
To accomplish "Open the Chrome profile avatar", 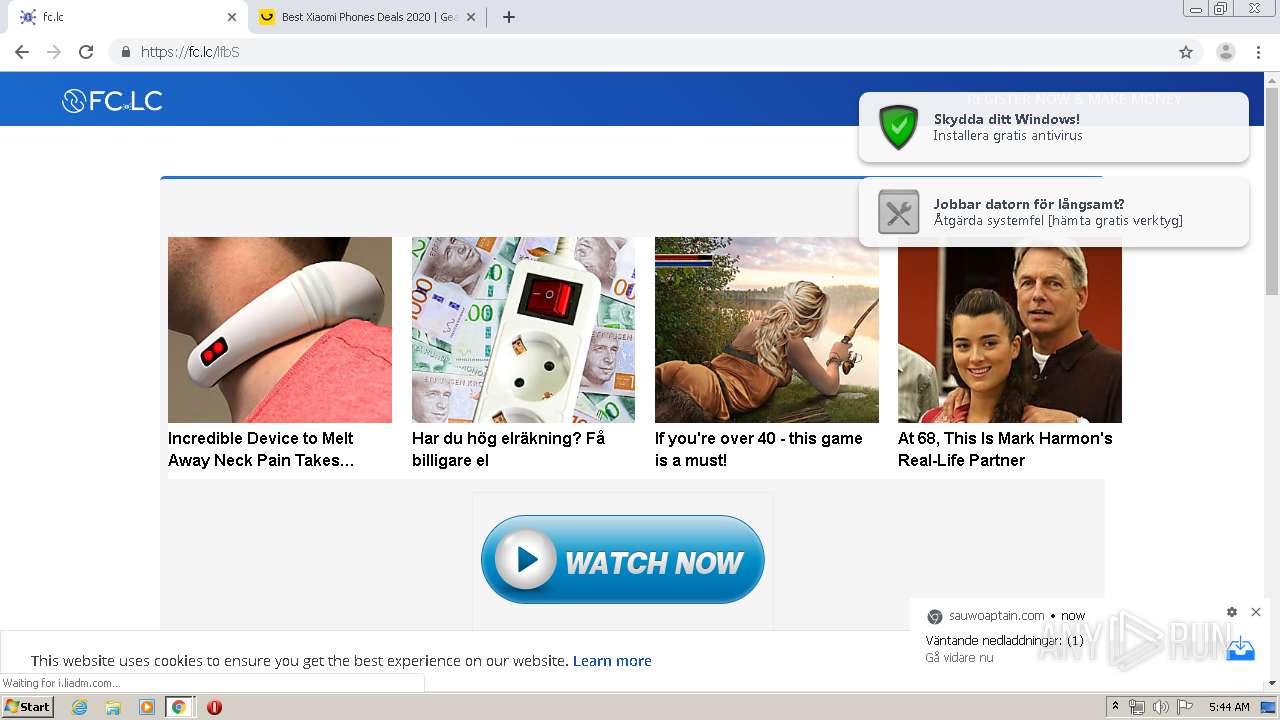I will (1226, 52).
